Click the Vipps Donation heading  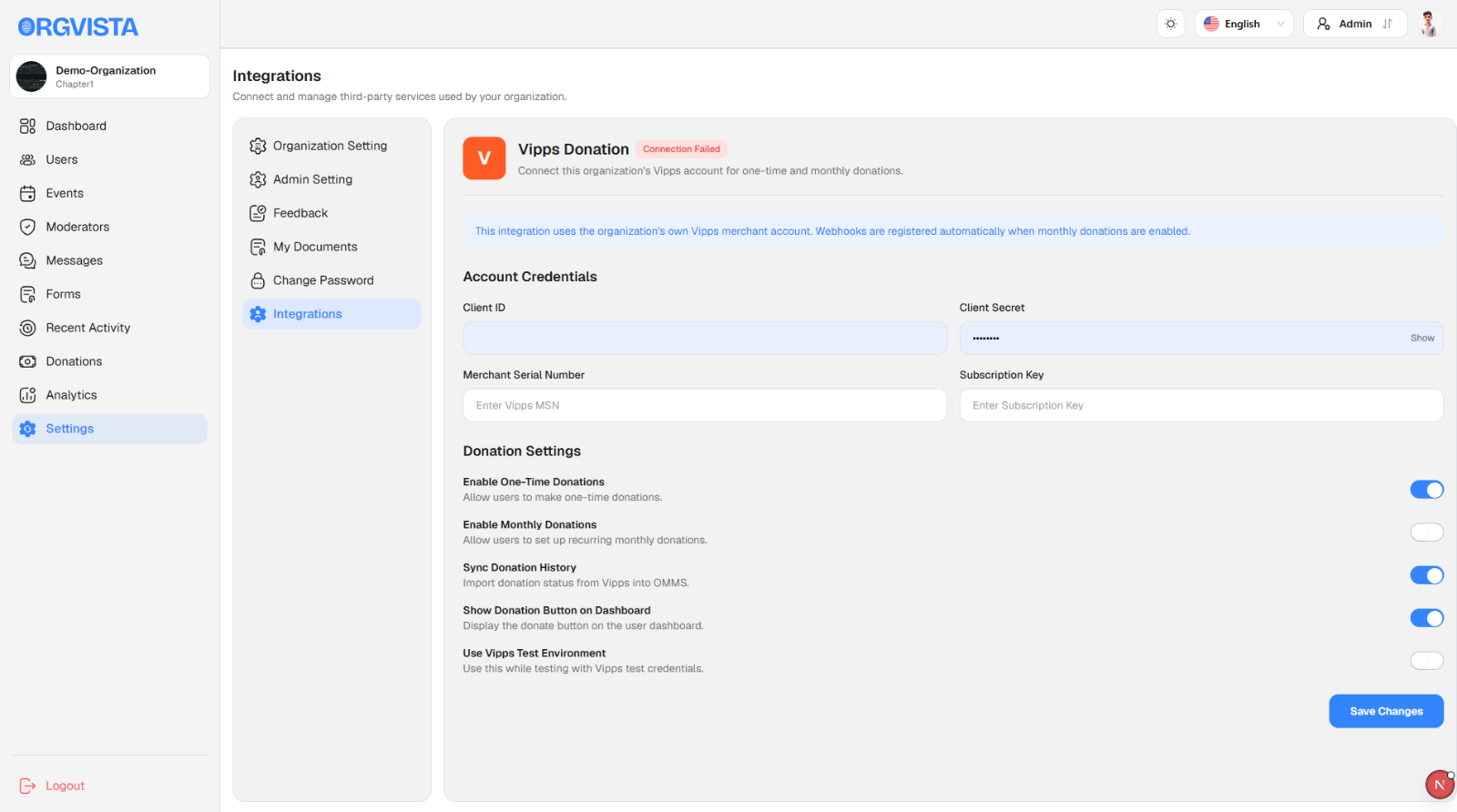(574, 149)
